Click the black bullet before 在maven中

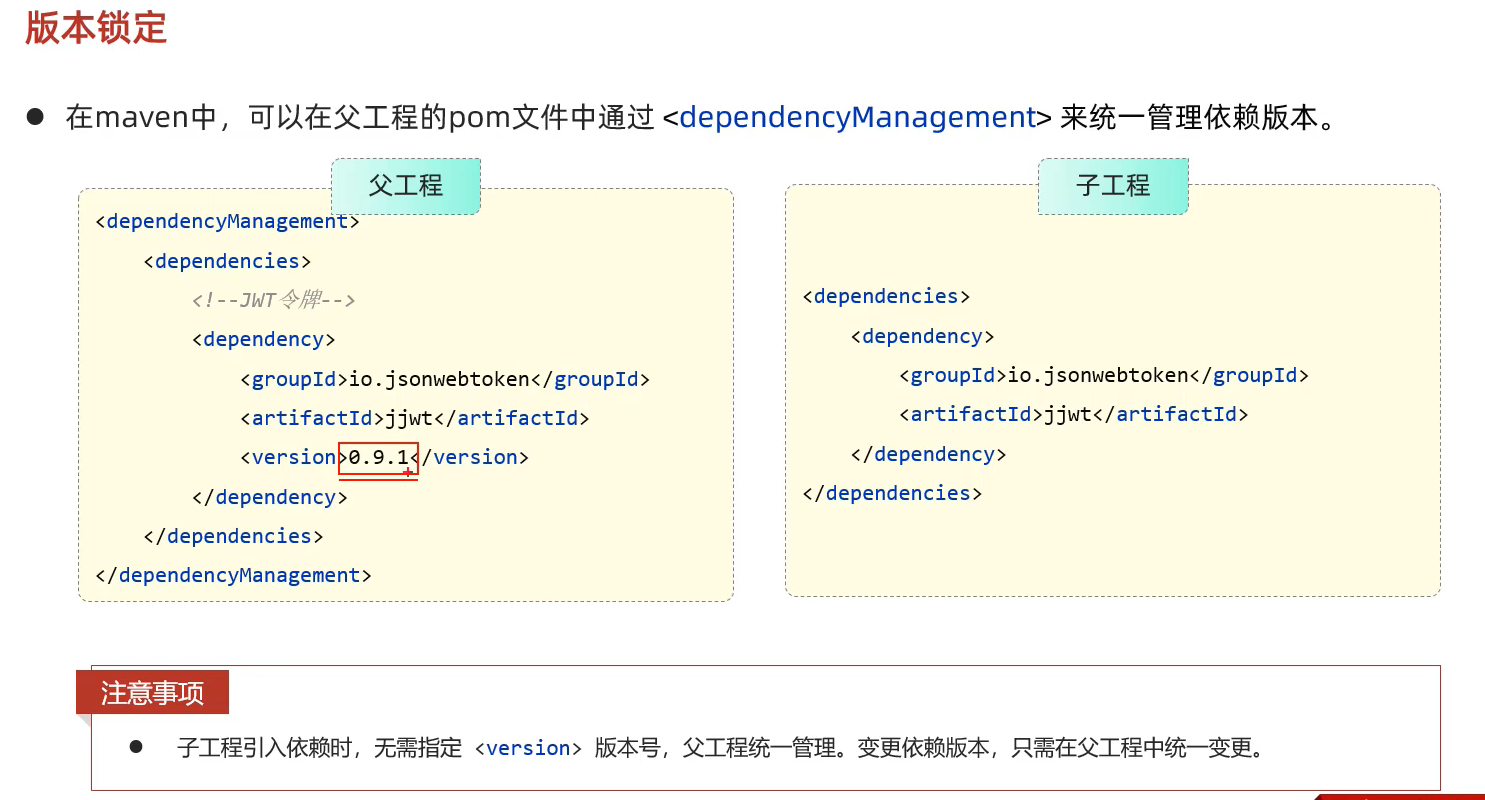[x=35, y=117]
